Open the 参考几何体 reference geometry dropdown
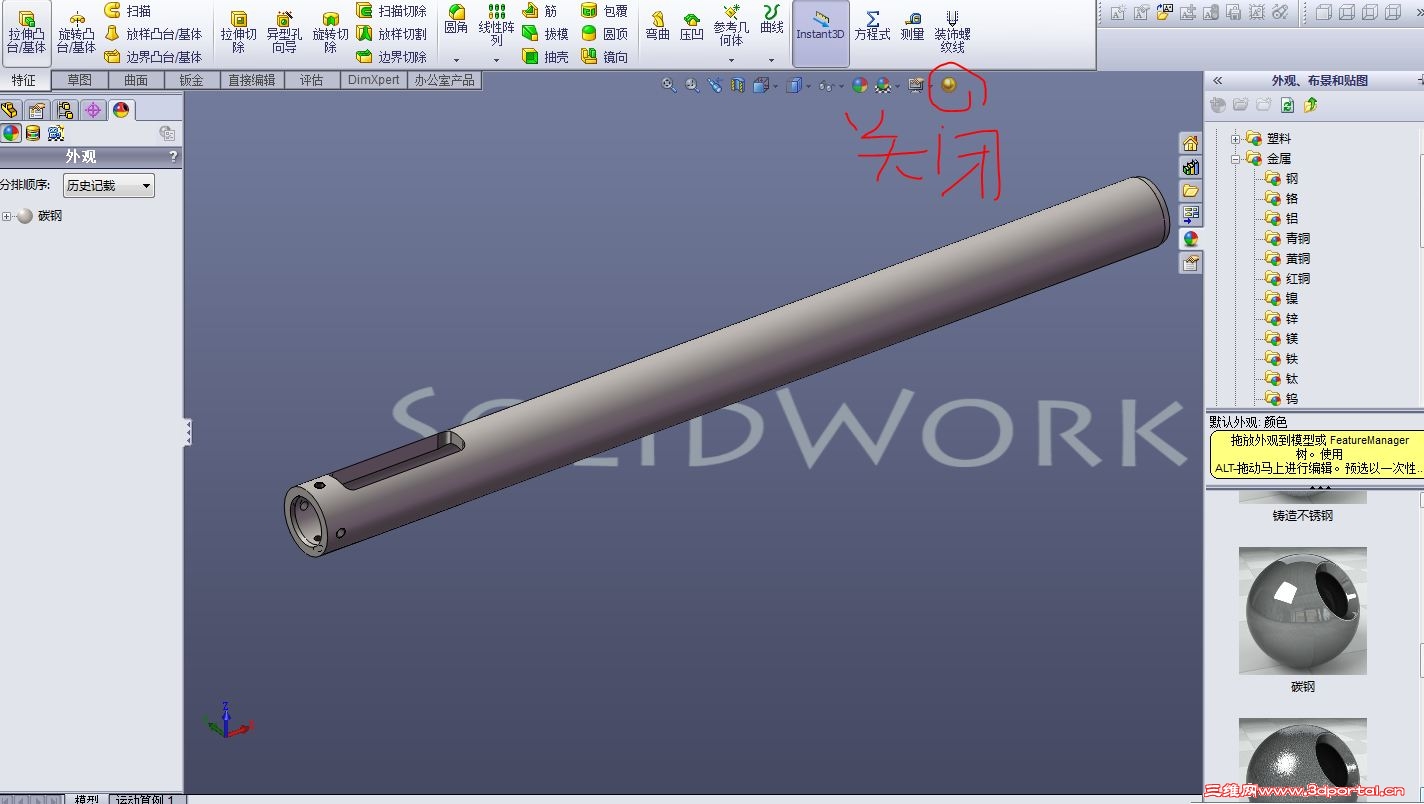 (731, 60)
